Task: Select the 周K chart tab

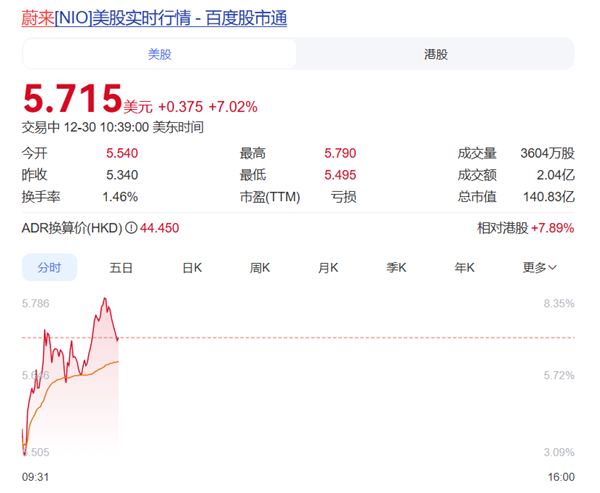Action: tap(260, 268)
